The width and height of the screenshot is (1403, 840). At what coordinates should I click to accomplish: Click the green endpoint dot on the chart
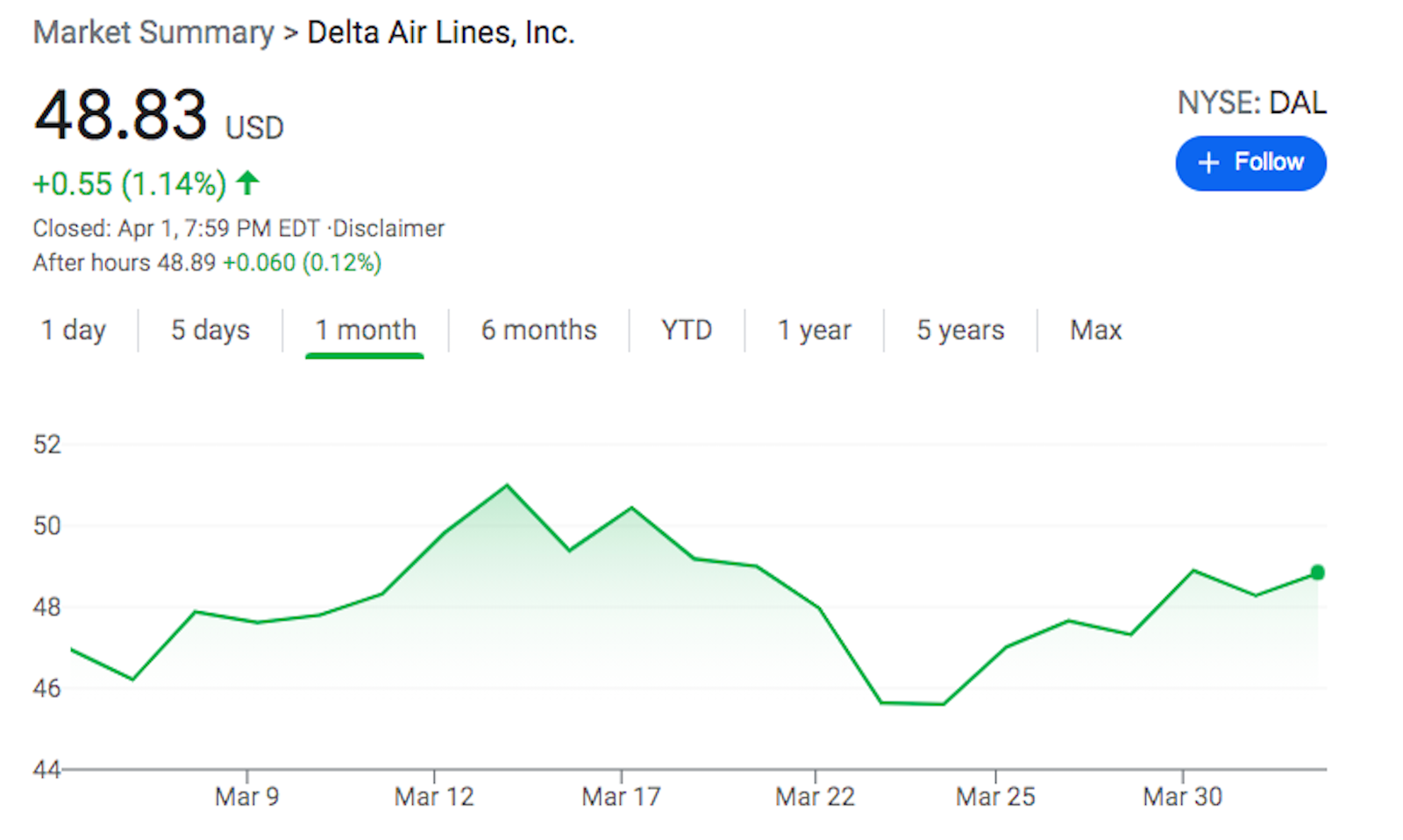pos(1317,573)
